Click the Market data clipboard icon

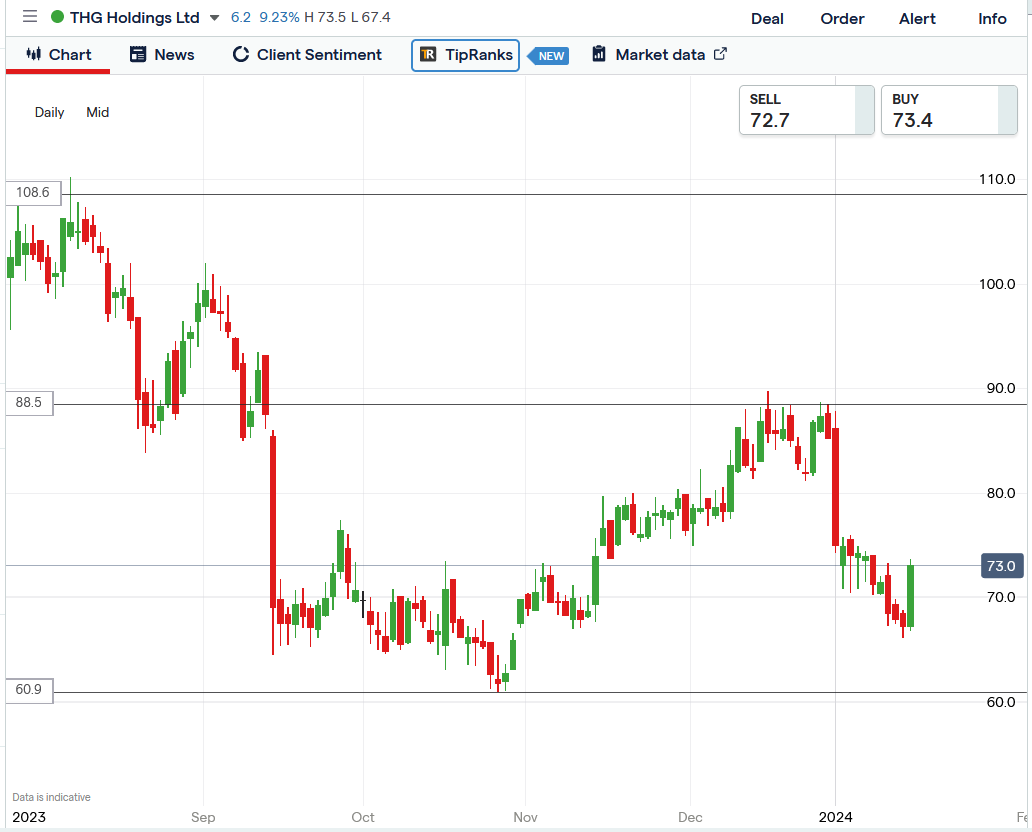point(599,53)
